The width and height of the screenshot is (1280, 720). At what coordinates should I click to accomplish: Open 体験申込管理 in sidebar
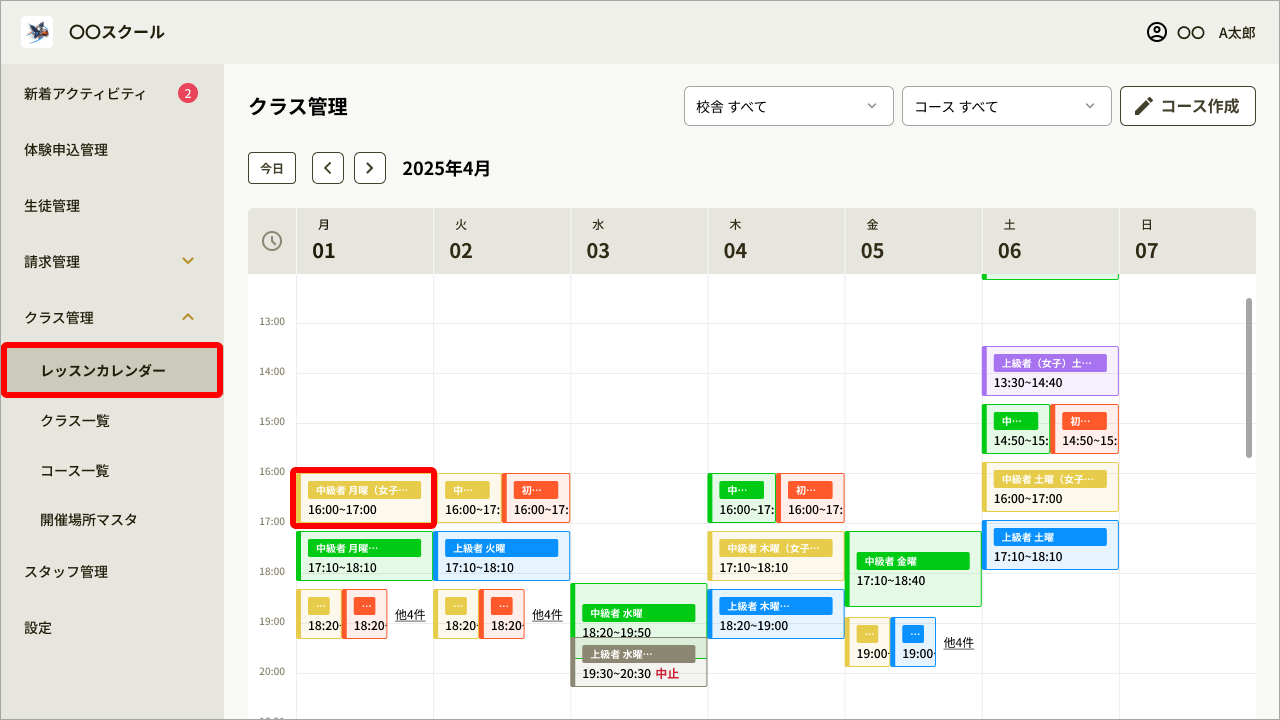(x=66, y=150)
